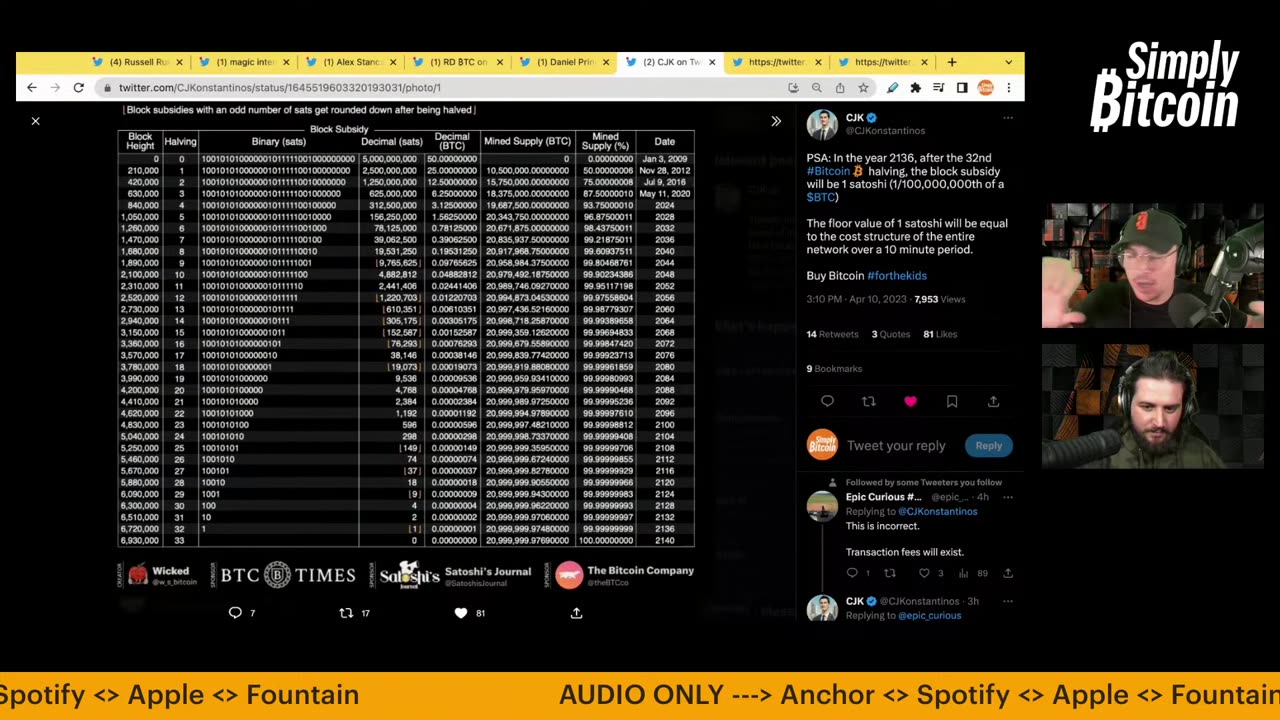The height and width of the screenshot is (720, 1280).
Task: Switch to the (1) Daniel Prin tab
Action: [x=564, y=62]
